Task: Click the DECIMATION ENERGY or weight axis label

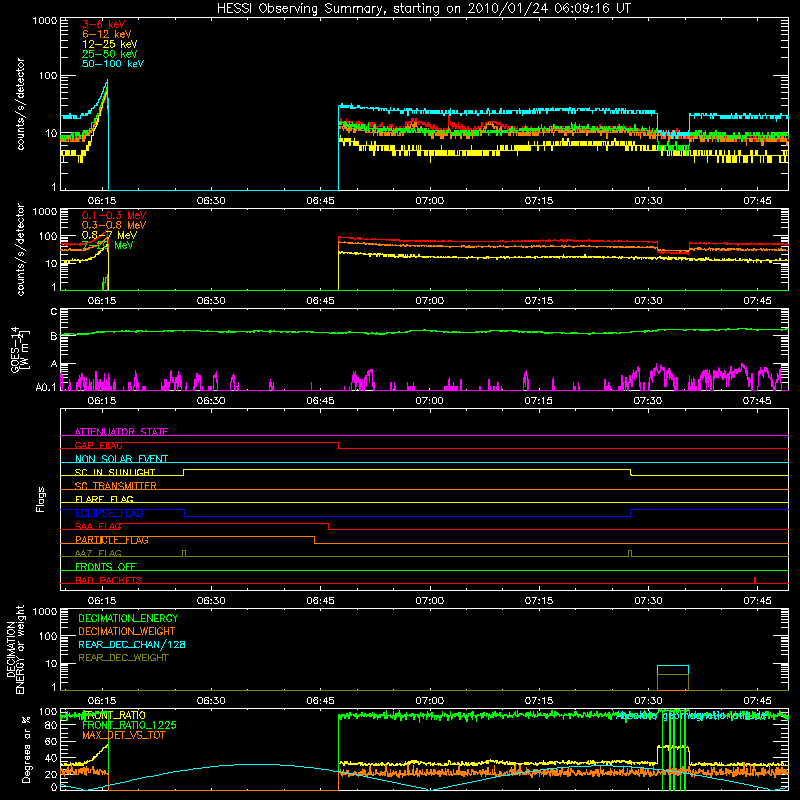Action: (15, 649)
